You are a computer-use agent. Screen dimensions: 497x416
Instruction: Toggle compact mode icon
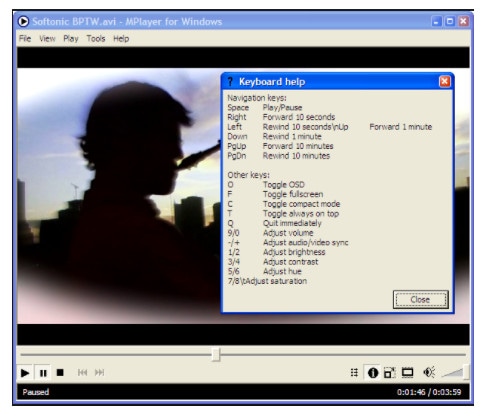tap(389, 372)
